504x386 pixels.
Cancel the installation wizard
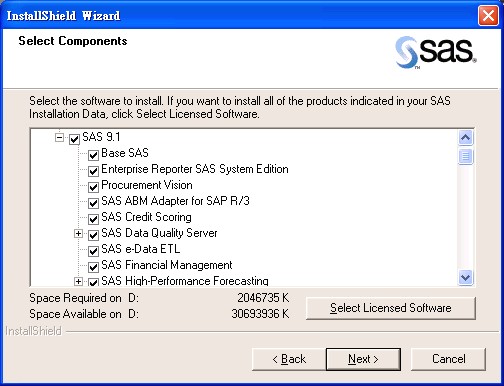pyautogui.click(x=448, y=359)
